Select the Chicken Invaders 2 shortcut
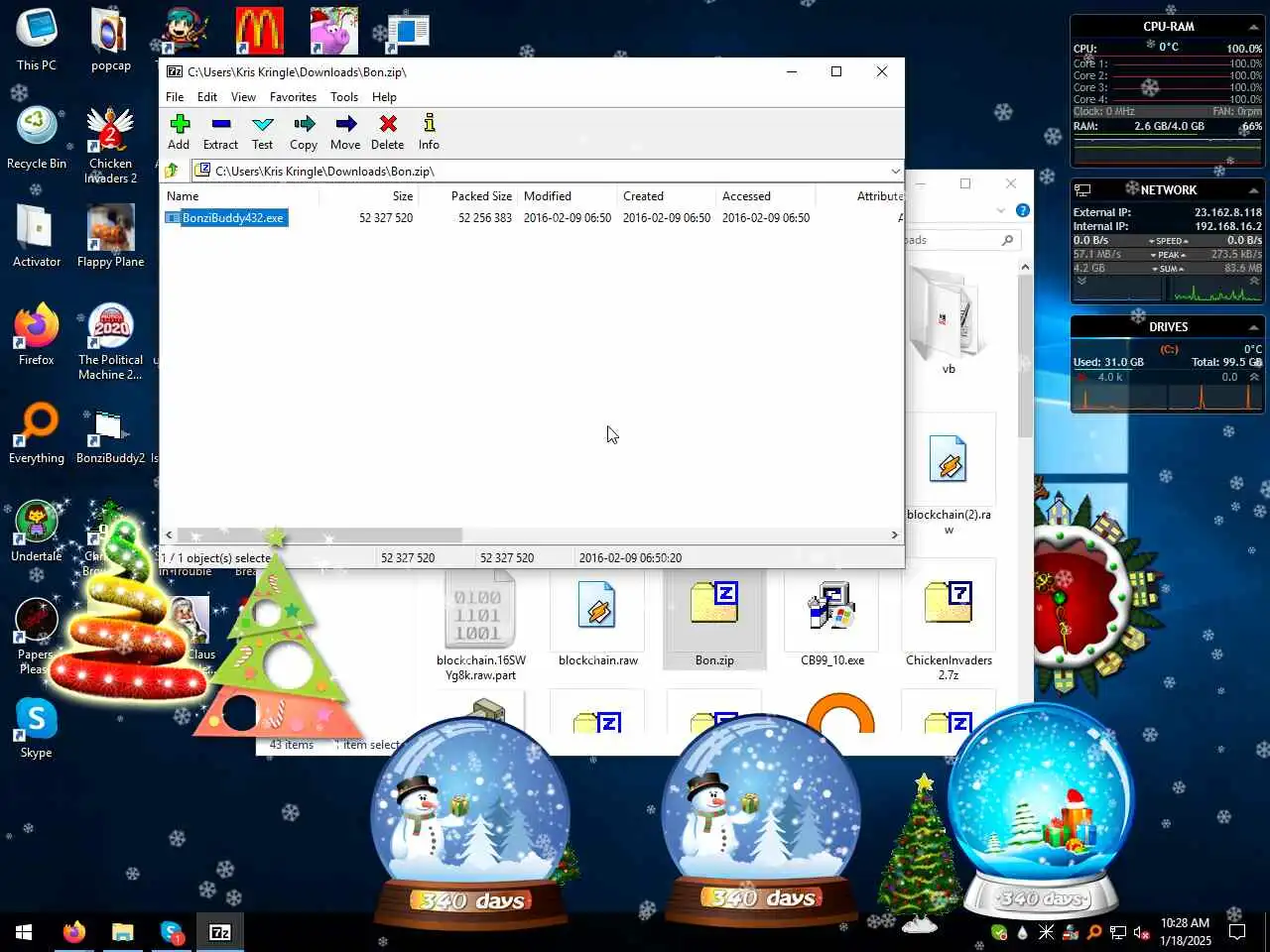Screen dimensions: 1270x952 [x=110, y=145]
